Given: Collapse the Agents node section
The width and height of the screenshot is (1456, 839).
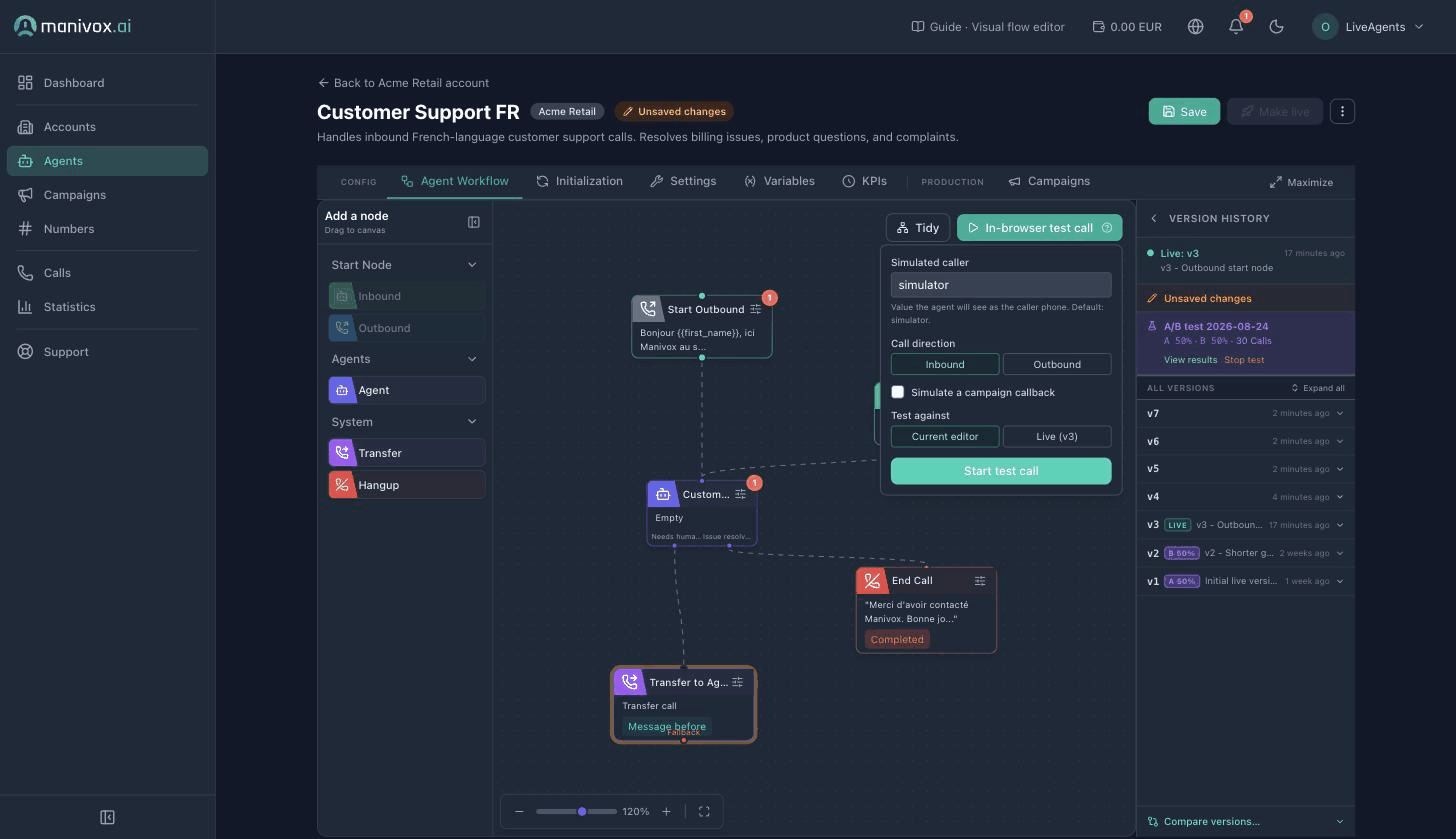Looking at the screenshot, I should point(472,359).
